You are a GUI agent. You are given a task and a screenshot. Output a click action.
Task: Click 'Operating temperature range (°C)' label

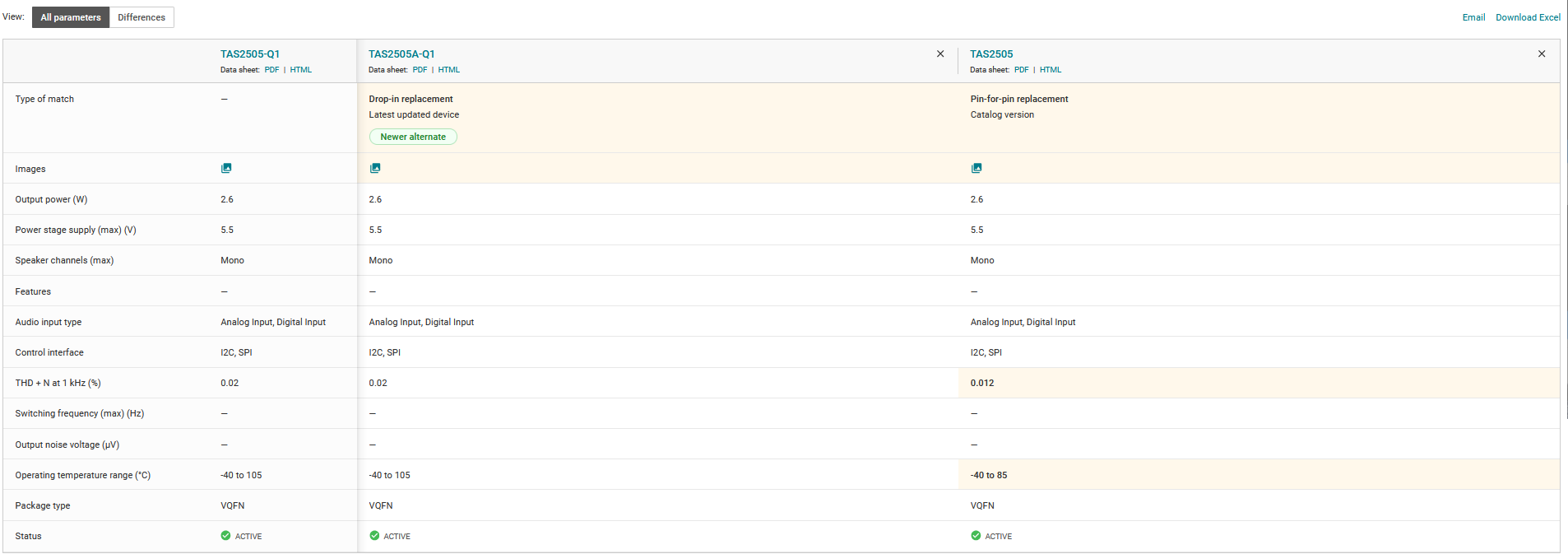(83, 475)
